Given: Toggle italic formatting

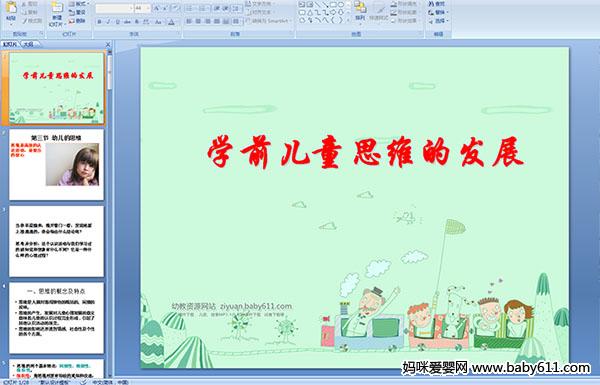Looking at the screenshot, I should [108, 22].
